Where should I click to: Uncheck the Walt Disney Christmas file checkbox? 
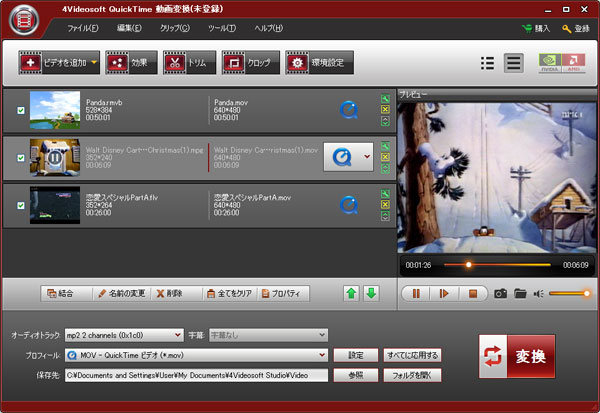point(21,158)
